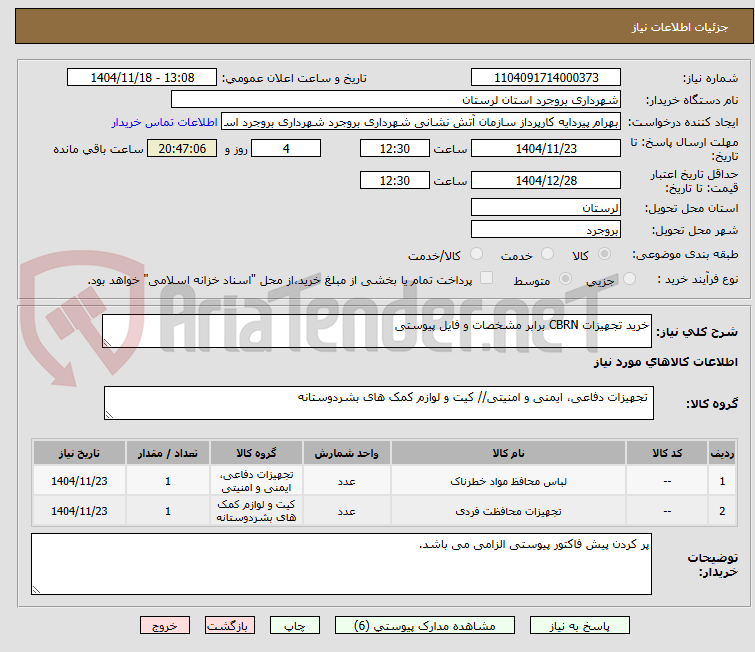Select the خدمت radio button

pos(547,254)
